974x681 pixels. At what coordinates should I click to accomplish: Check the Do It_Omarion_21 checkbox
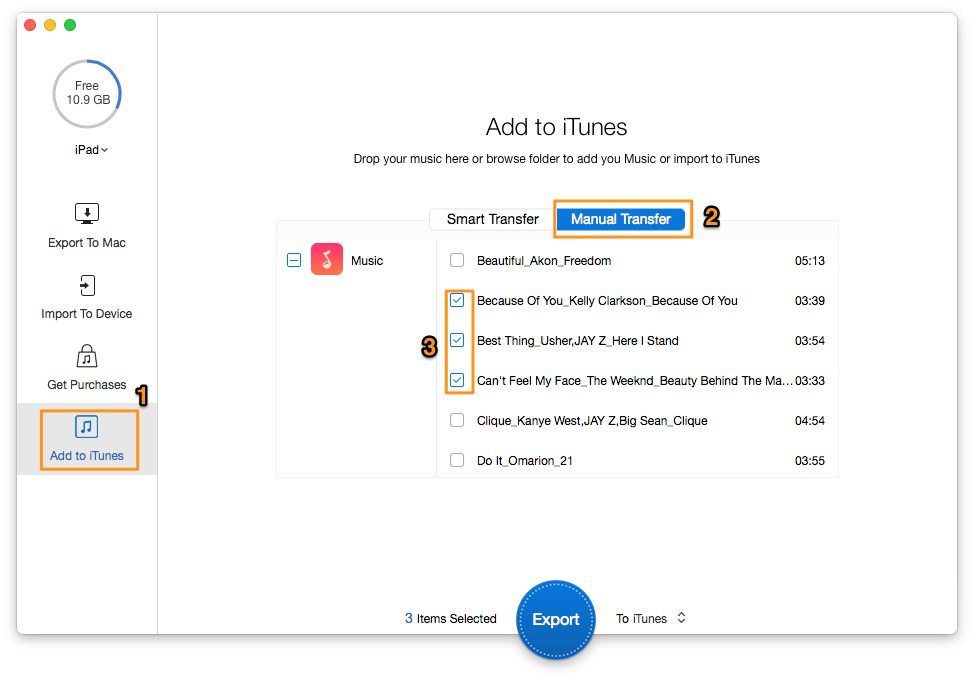pos(457,460)
